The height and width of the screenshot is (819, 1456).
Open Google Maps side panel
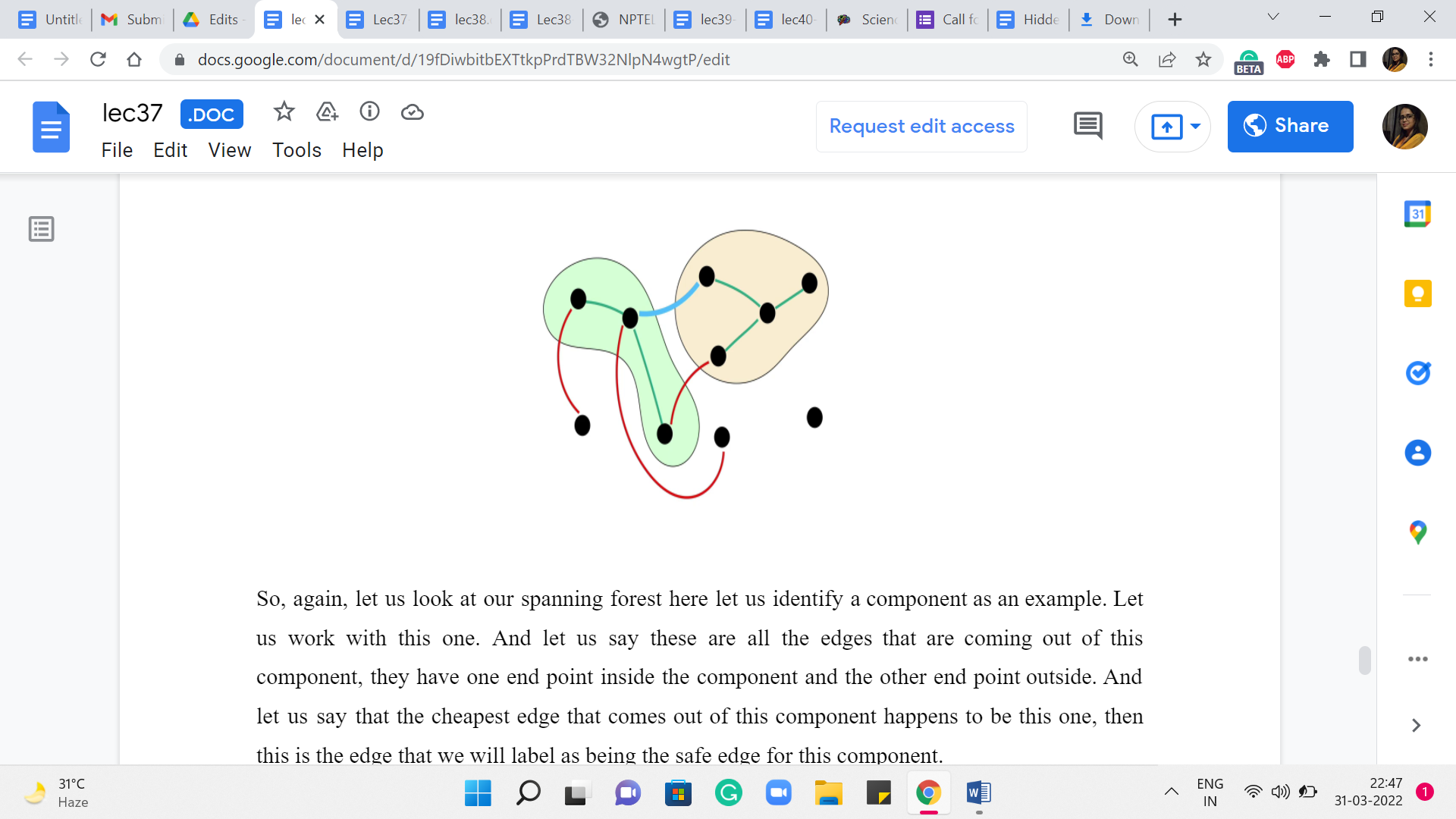[1417, 532]
